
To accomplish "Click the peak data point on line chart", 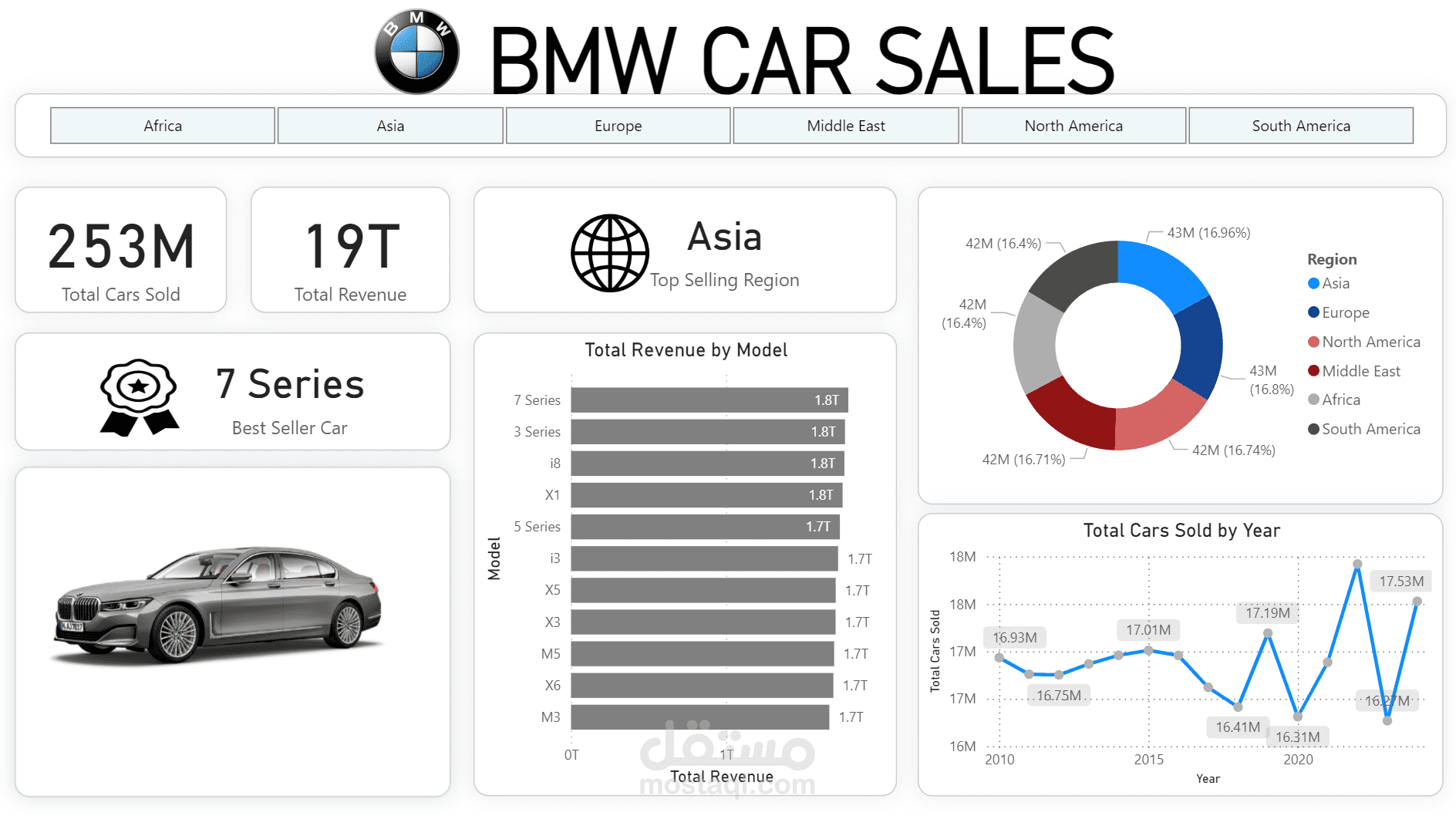I will pos(1357,564).
